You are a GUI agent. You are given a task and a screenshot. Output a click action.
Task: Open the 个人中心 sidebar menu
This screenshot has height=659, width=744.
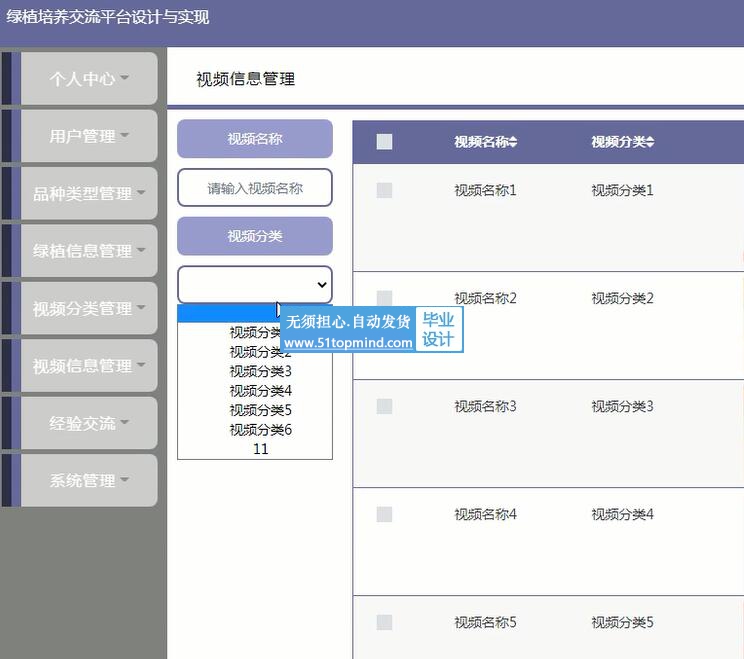[x=89, y=78]
